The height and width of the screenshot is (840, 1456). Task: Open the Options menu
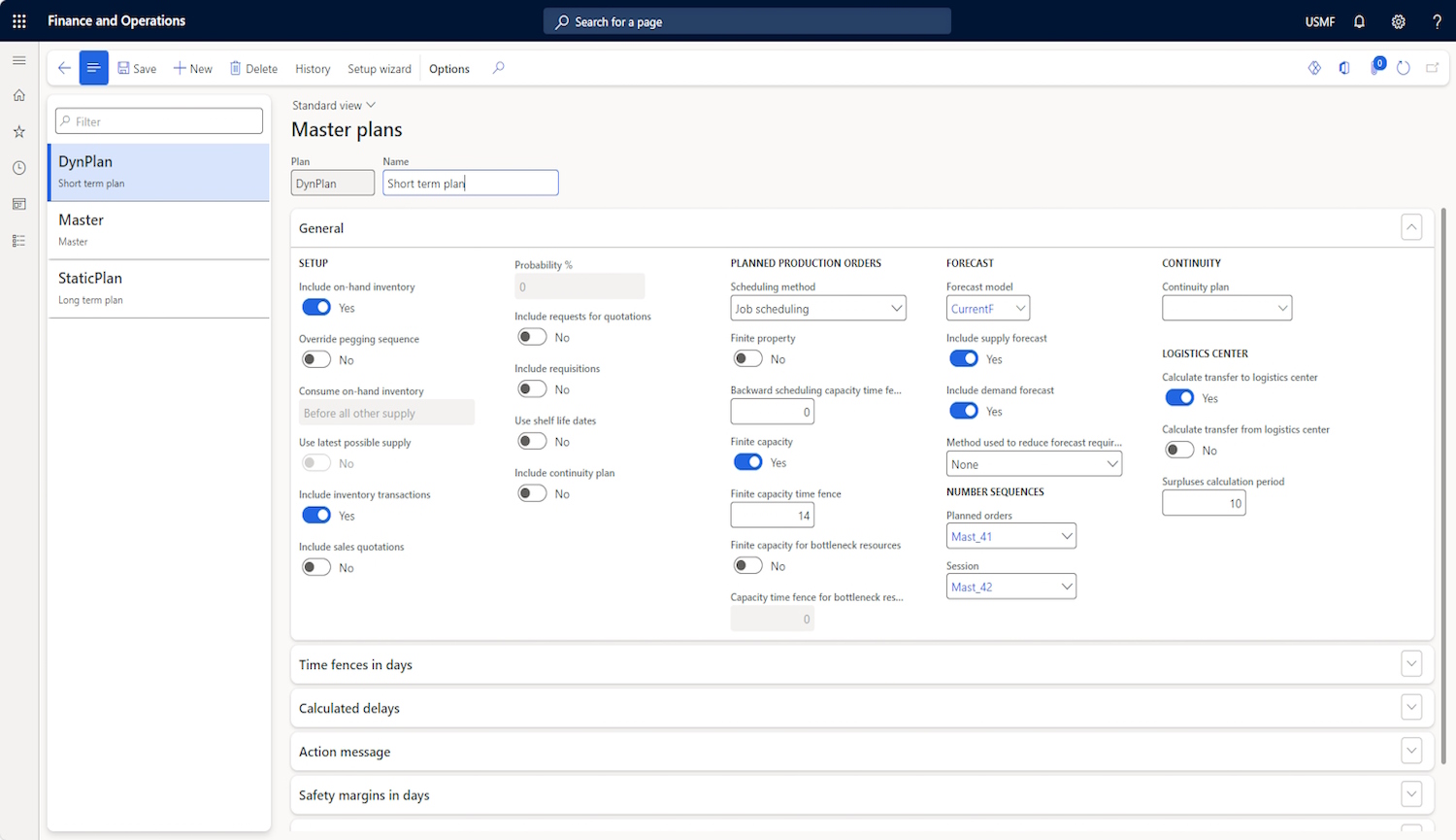tap(448, 69)
